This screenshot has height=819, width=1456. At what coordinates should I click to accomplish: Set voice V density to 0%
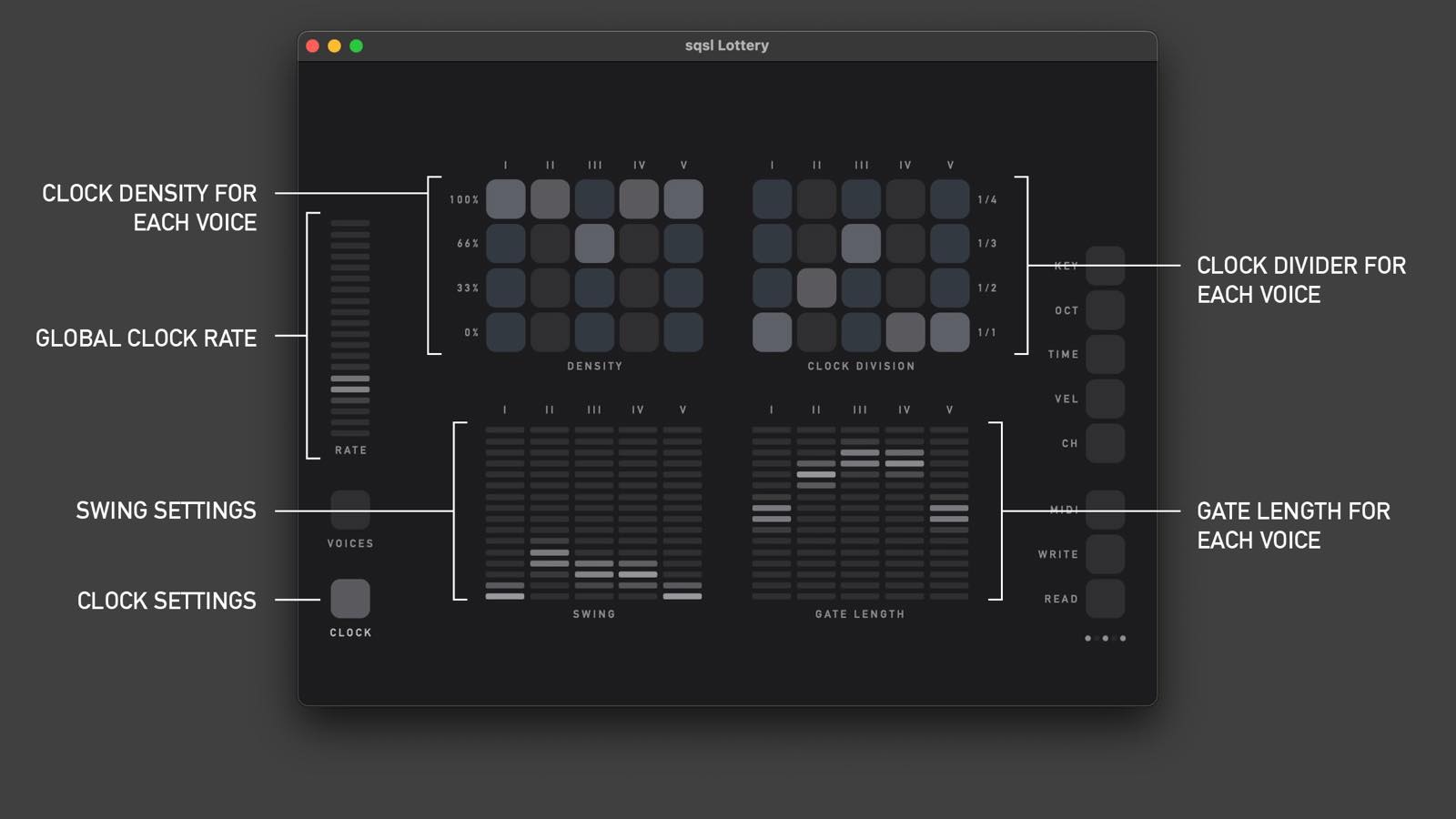[683, 332]
